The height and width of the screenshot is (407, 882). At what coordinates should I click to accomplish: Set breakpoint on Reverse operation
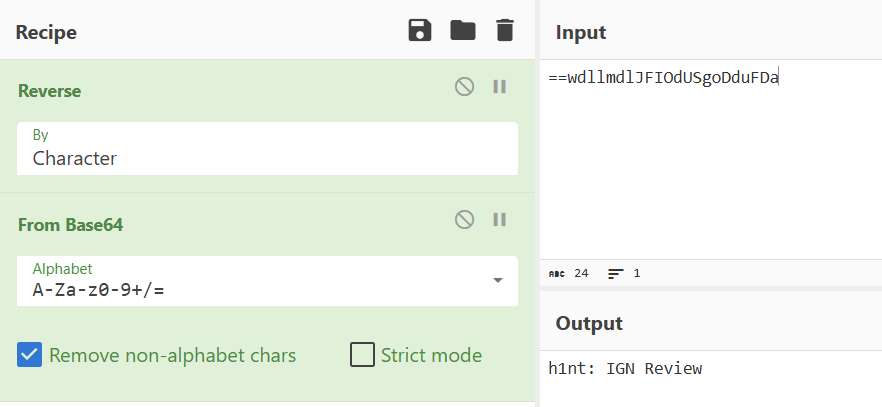[500, 87]
